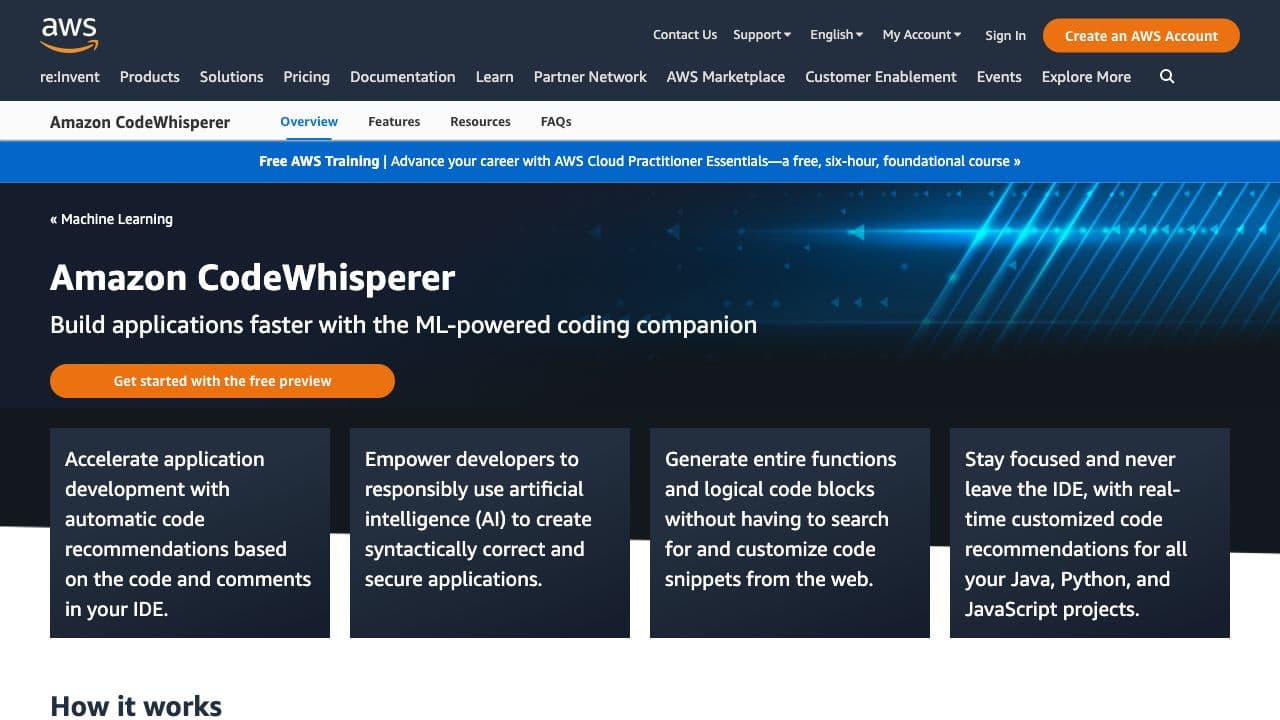This screenshot has height=720, width=1280.
Task: Click Create an AWS Account
Action: coord(1140,35)
